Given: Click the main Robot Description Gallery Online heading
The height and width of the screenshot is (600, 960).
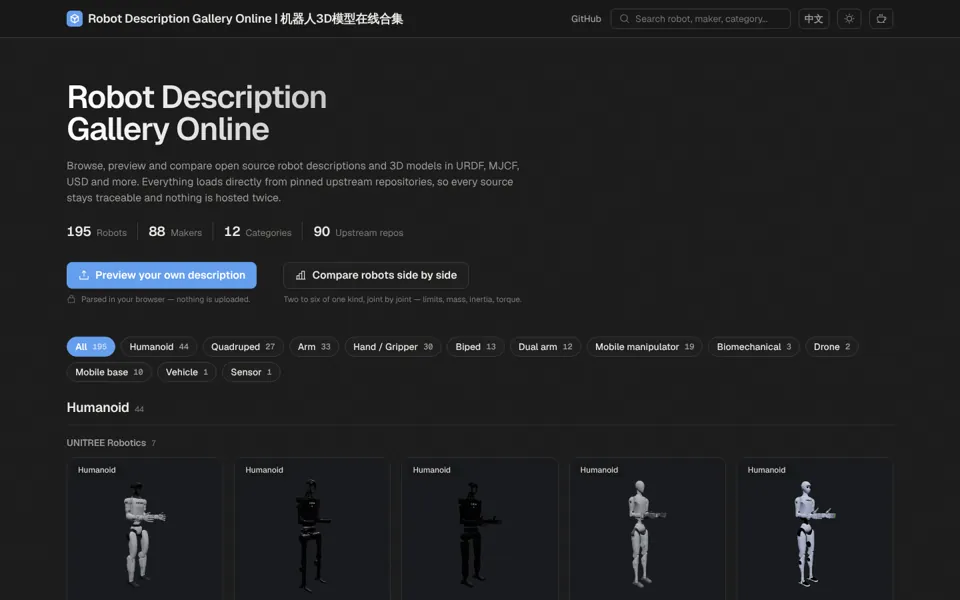Looking at the screenshot, I should tap(197, 113).
